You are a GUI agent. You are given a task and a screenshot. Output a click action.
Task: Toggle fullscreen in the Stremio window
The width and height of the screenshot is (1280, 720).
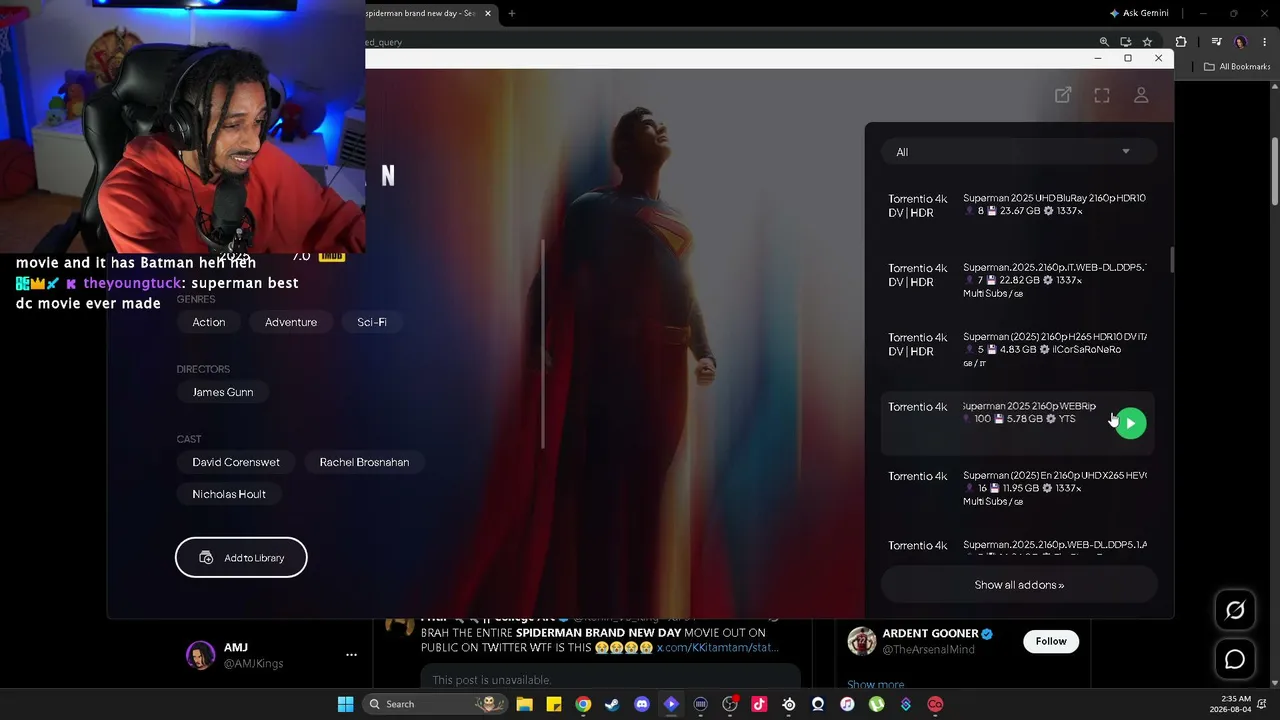[1102, 95]
